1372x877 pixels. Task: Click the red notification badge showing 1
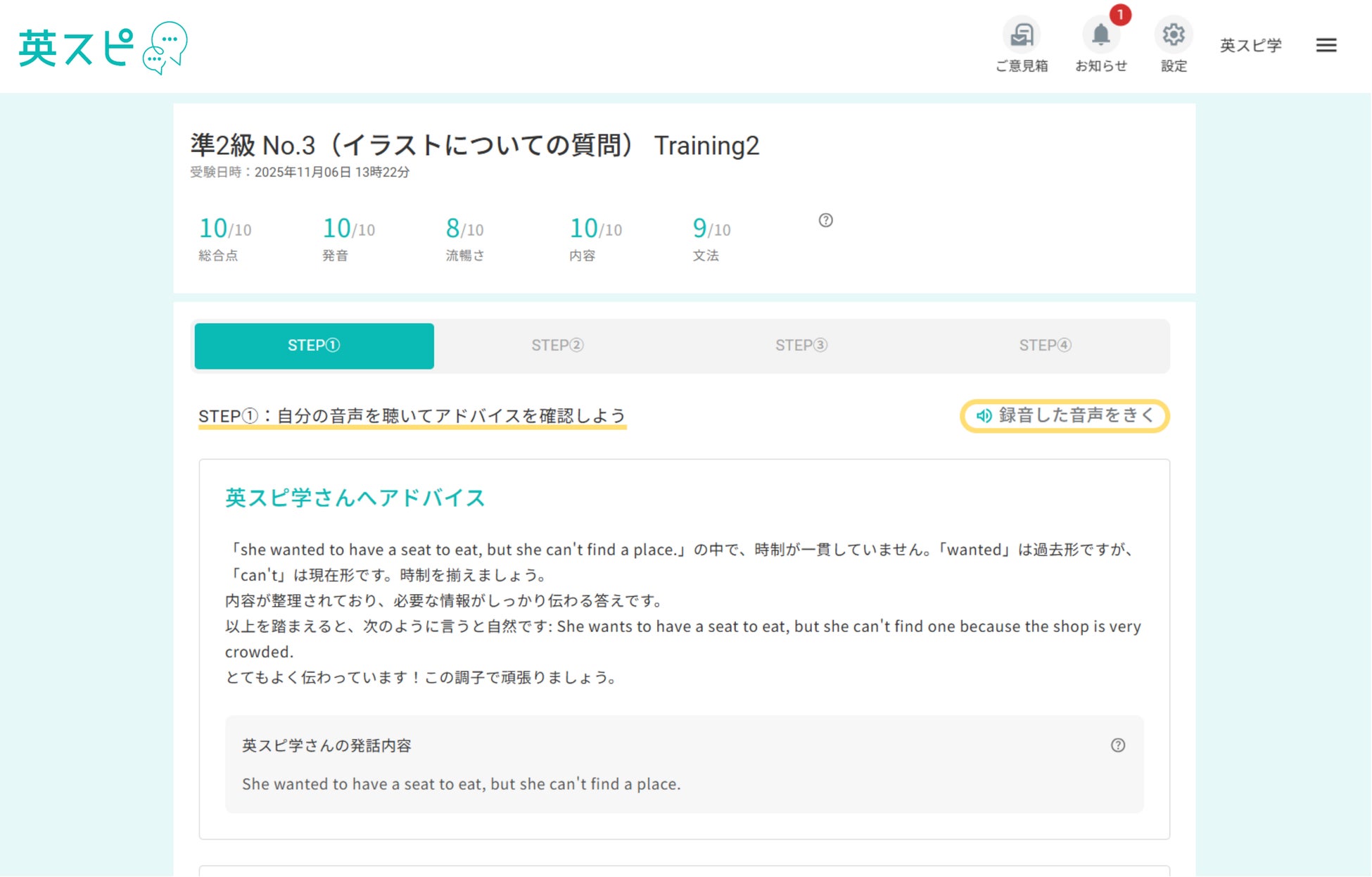pyautogui.click(x=1120, y=15)
